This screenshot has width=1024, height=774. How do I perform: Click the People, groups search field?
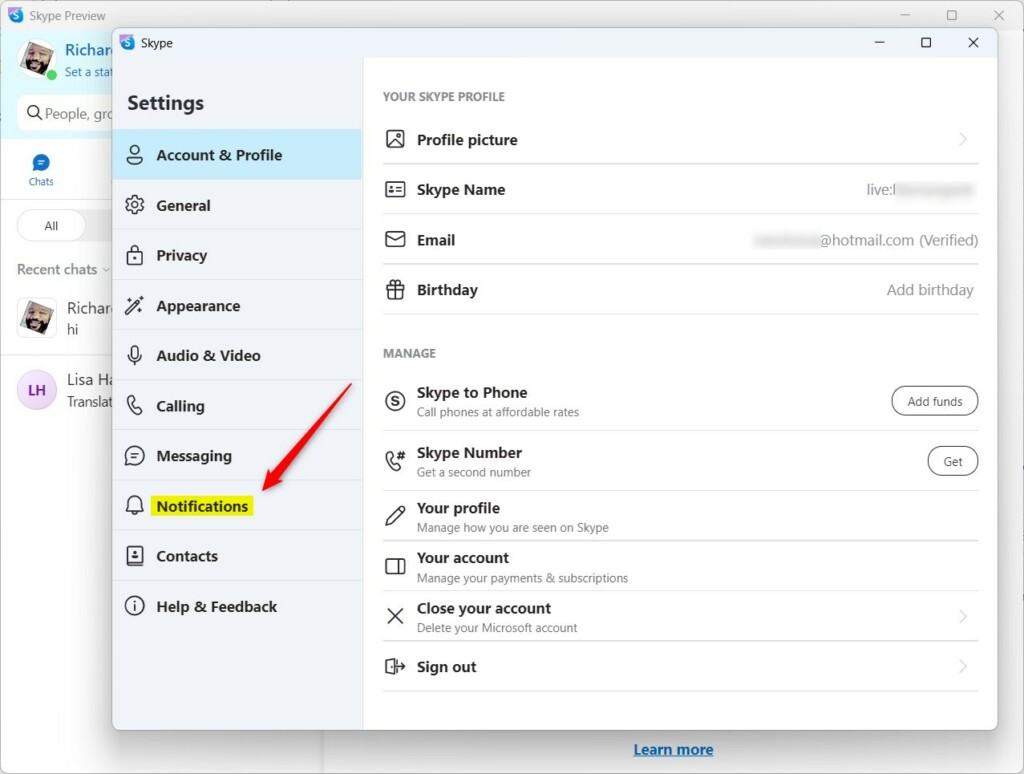coord(65,114)
